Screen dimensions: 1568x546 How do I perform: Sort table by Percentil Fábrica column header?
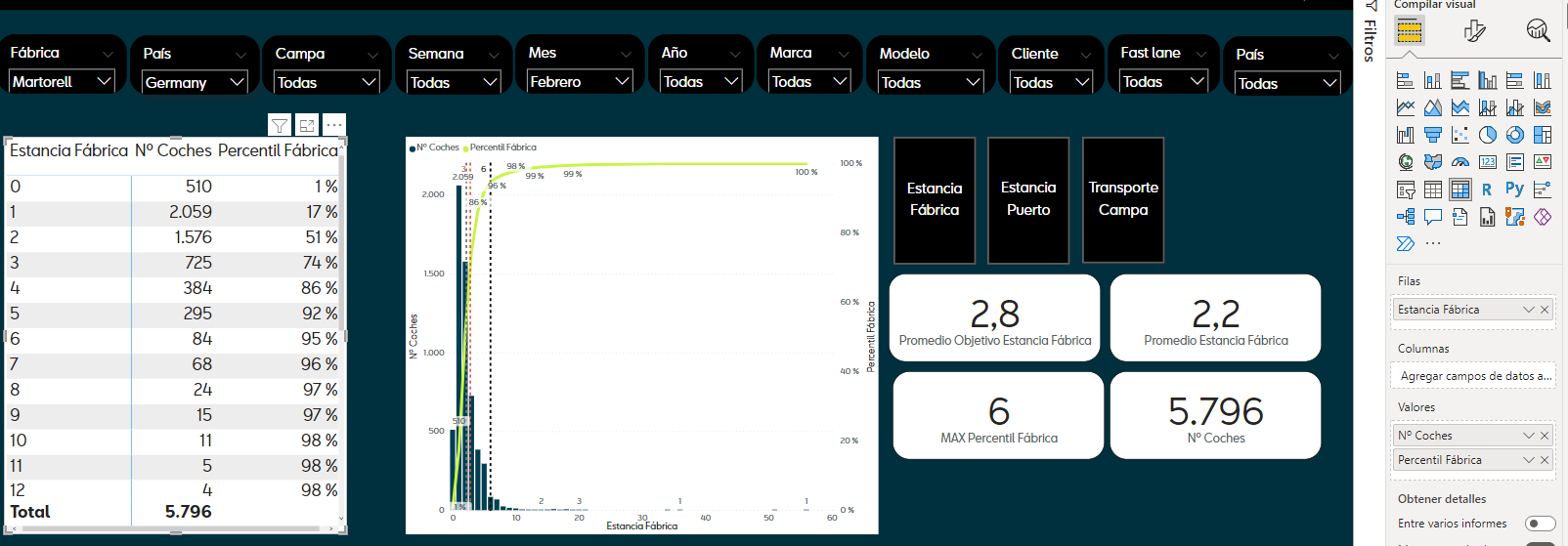point(278,150)
